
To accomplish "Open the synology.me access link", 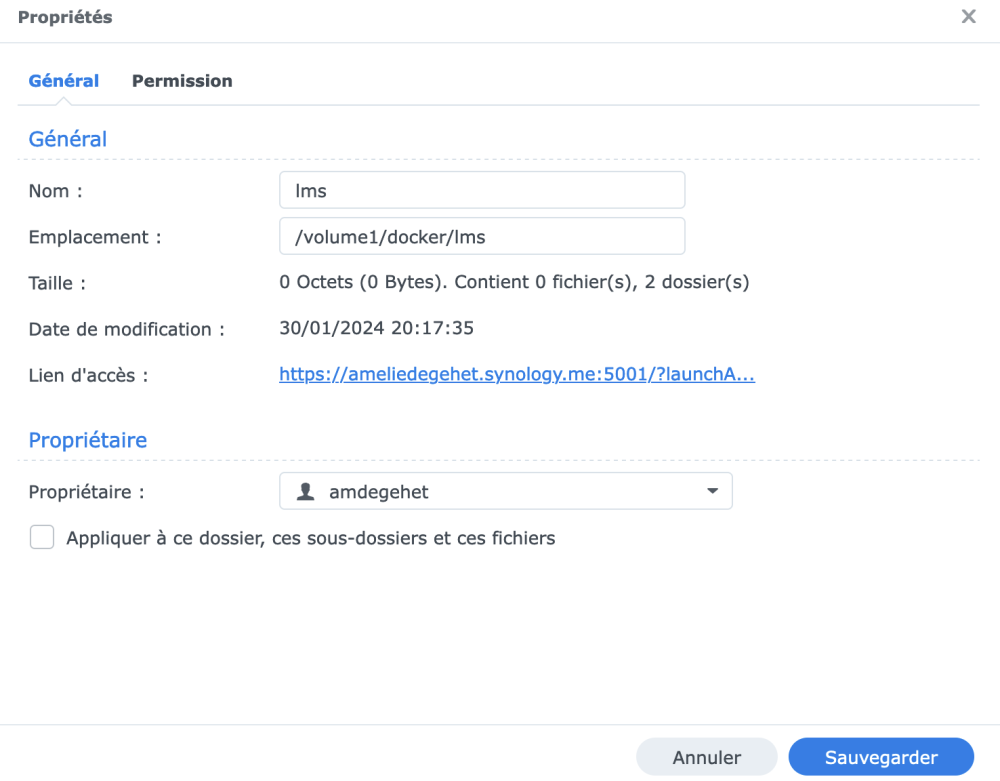I will (516, 375).
